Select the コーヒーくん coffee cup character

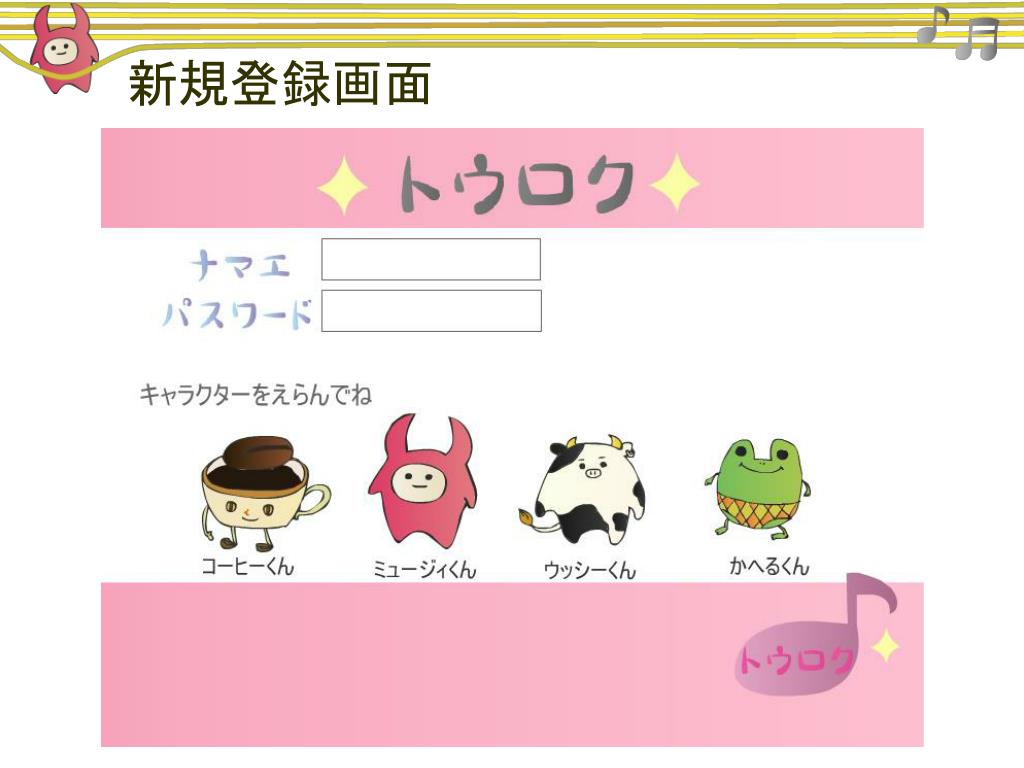264,493
